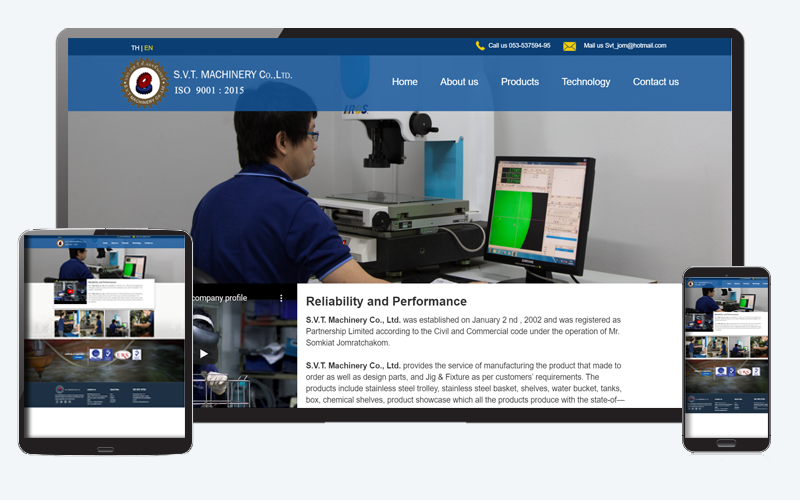Viewport: 800px width, 500px height.
Task: Click the ISO 9001 : 2015 text
Action: coord(209,90)
